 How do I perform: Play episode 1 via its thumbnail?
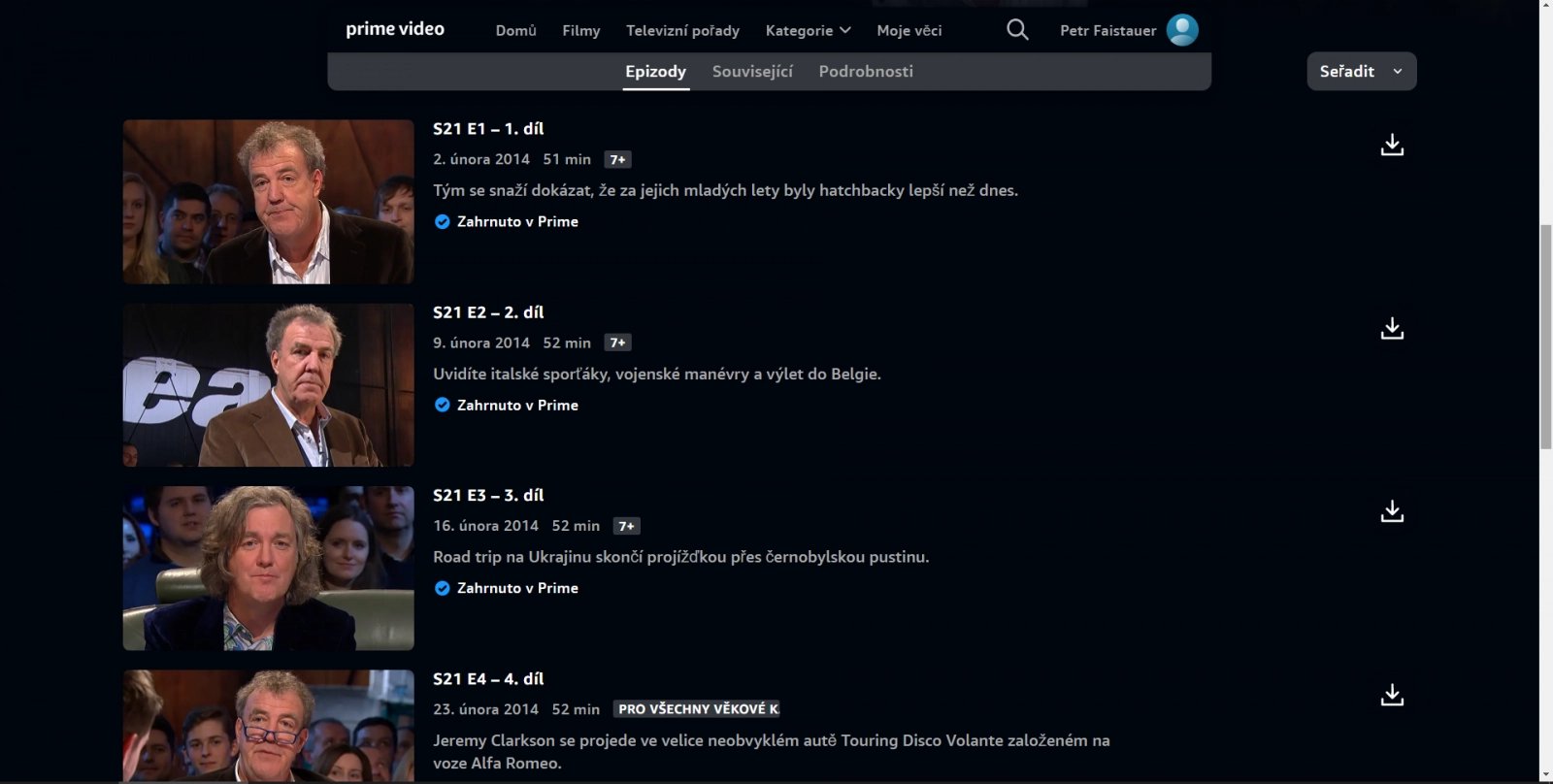point(268,202)
